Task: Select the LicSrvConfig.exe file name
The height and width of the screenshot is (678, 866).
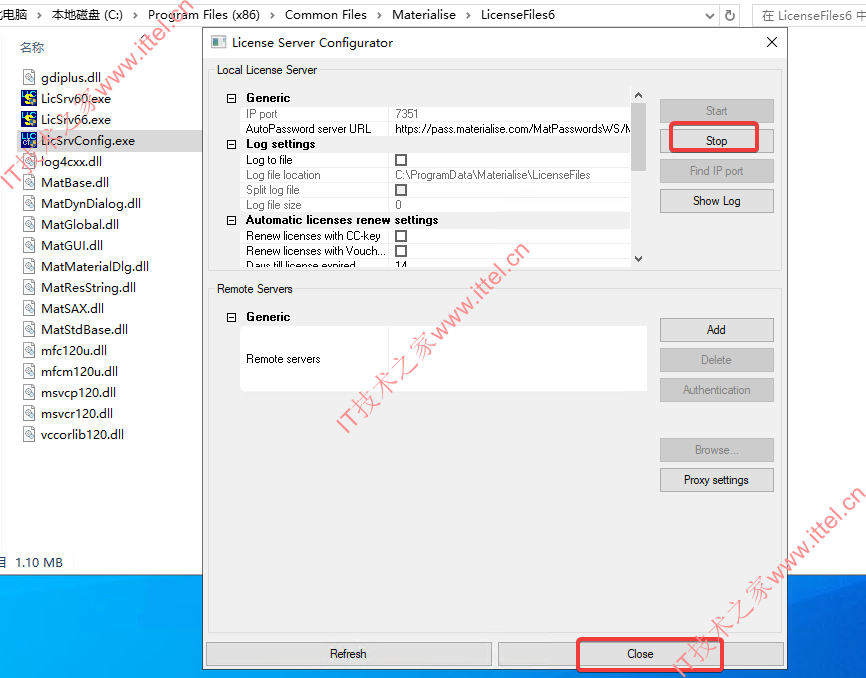Action: (88, 141)
